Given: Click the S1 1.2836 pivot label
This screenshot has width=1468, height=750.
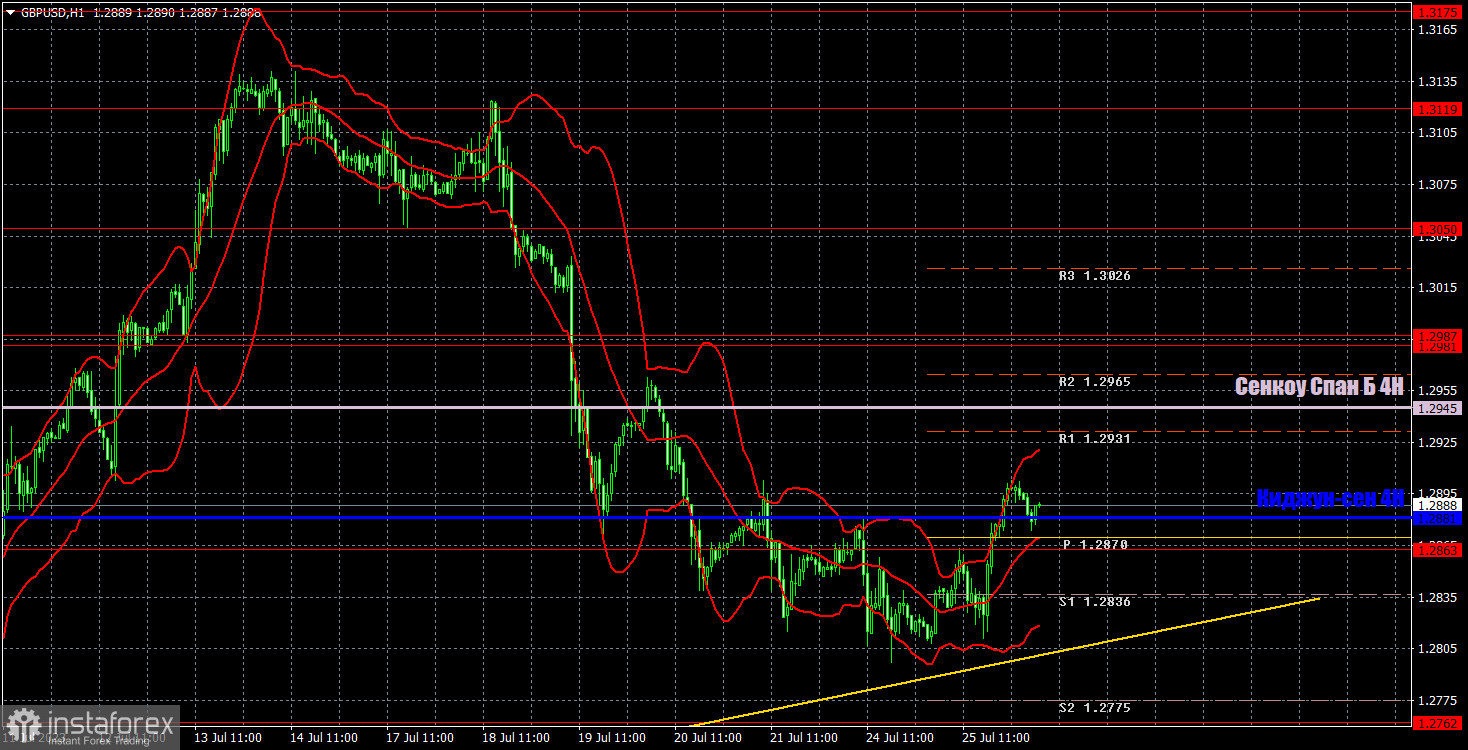Looking at the screenshot, I should coord(1095,602).
